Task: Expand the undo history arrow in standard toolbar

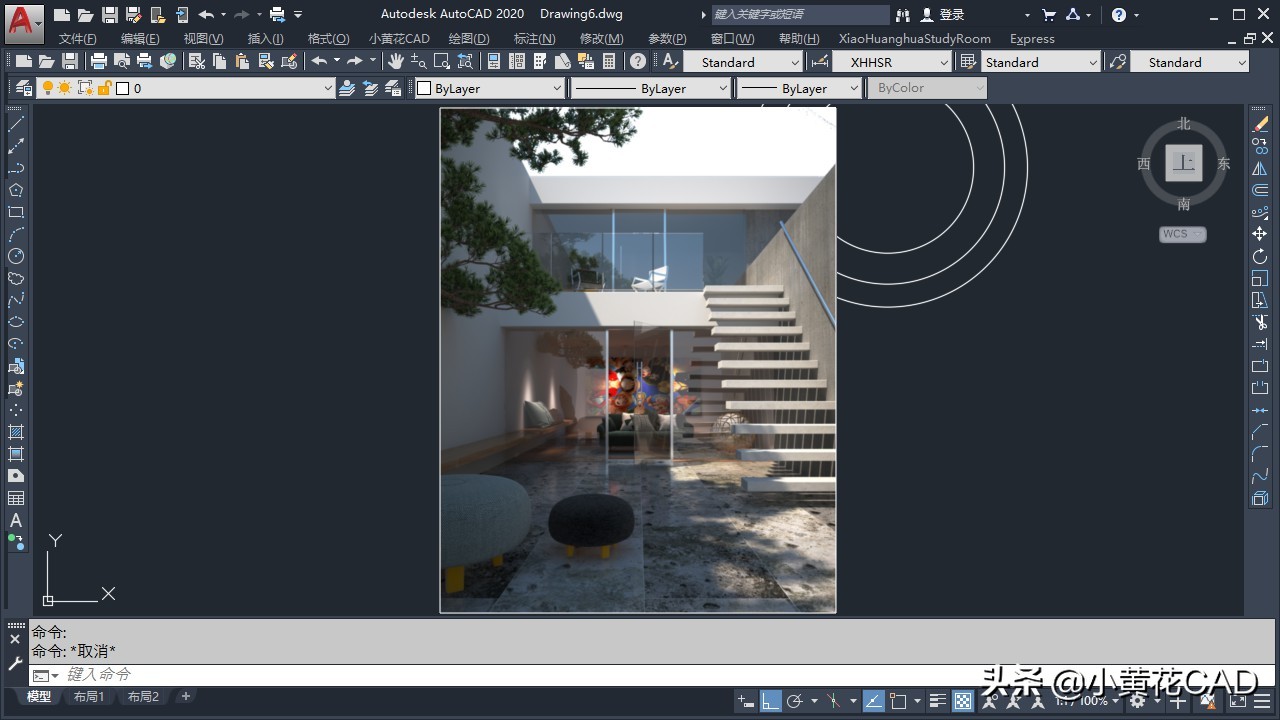Action: tap(337, 61)
